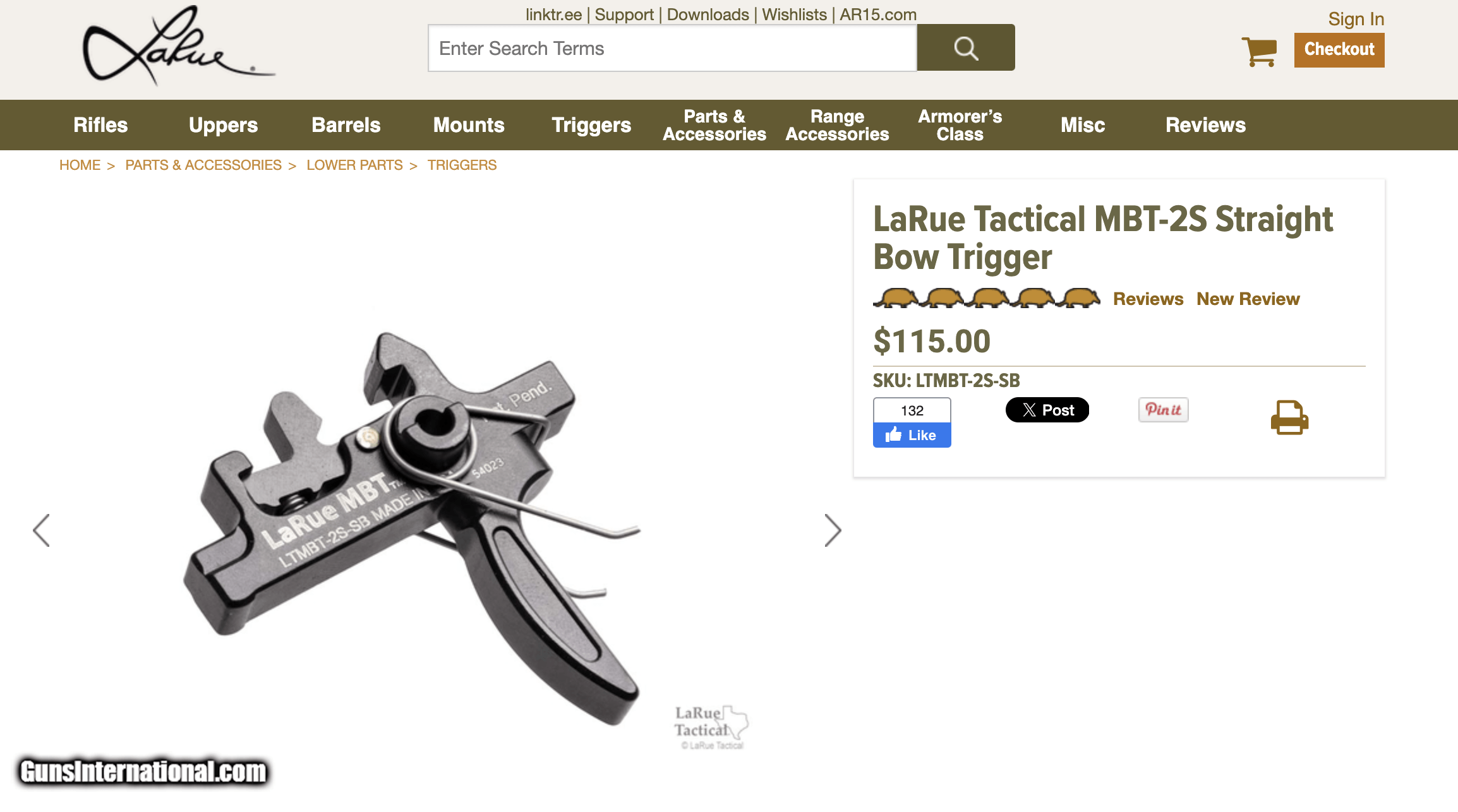Focus the Enter Search Terms field
The width and height of the screenshot is (1458, 812).
[672, 48]
